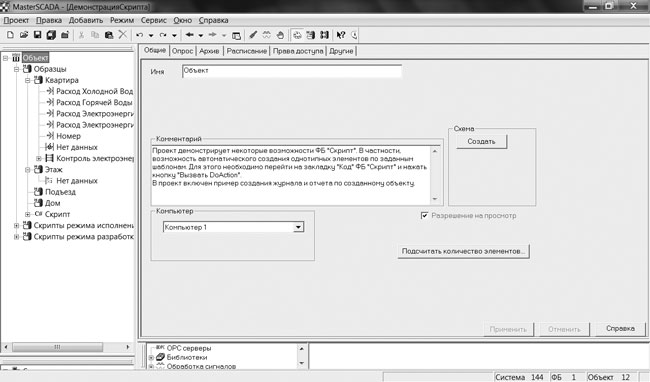Click the context help arrow-question icon
Image resolution: width=650 pixels, height=382 pixels.
click(341, 35)
